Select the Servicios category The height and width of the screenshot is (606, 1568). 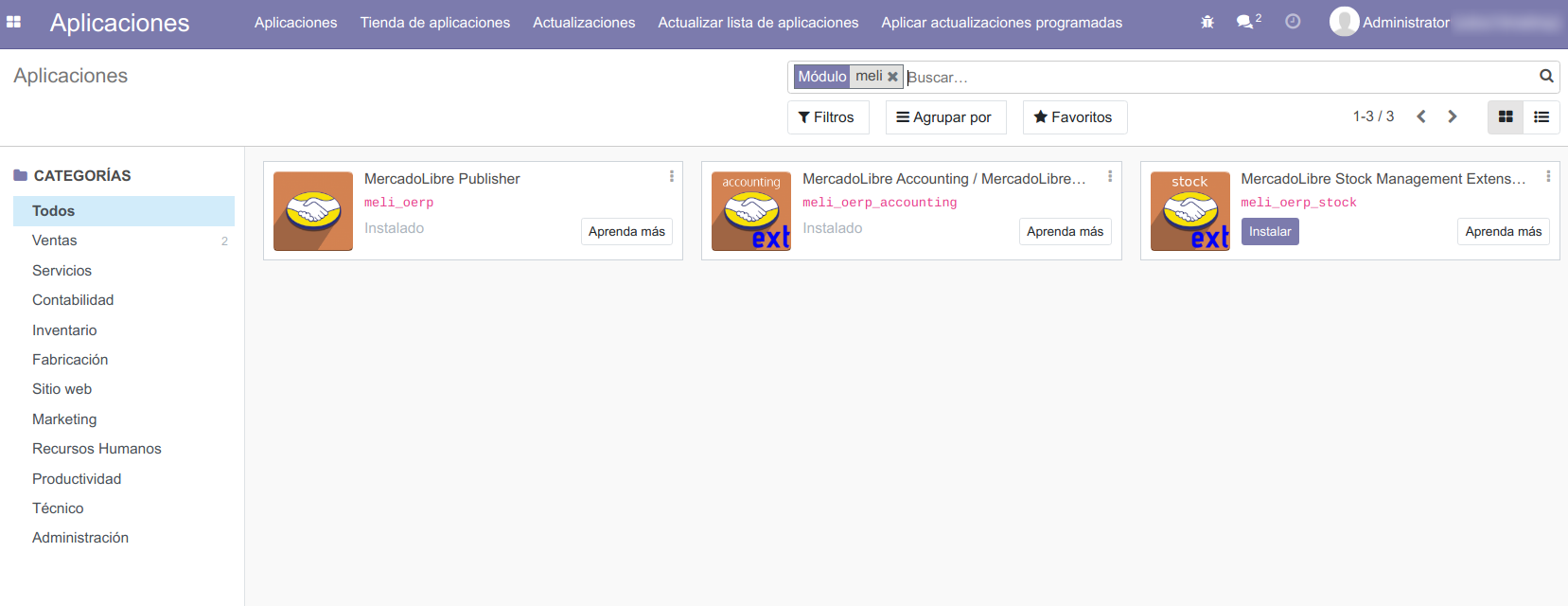tap(124, 271)
